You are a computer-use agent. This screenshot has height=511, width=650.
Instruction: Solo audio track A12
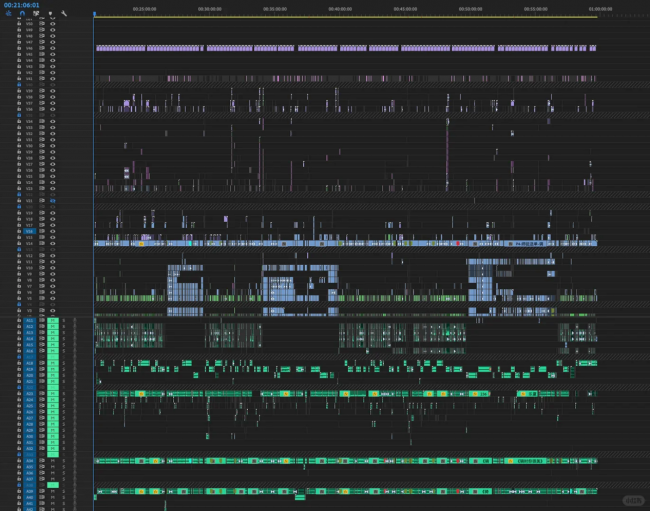tap(65, 327)
